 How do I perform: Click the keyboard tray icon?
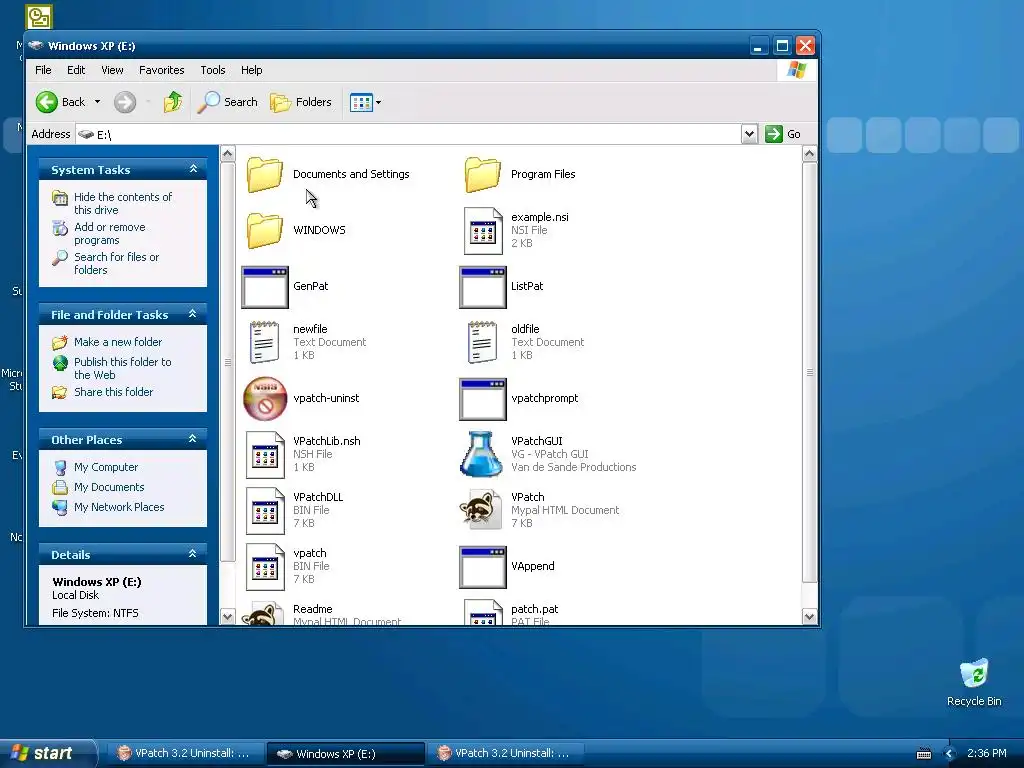point(923,754)
